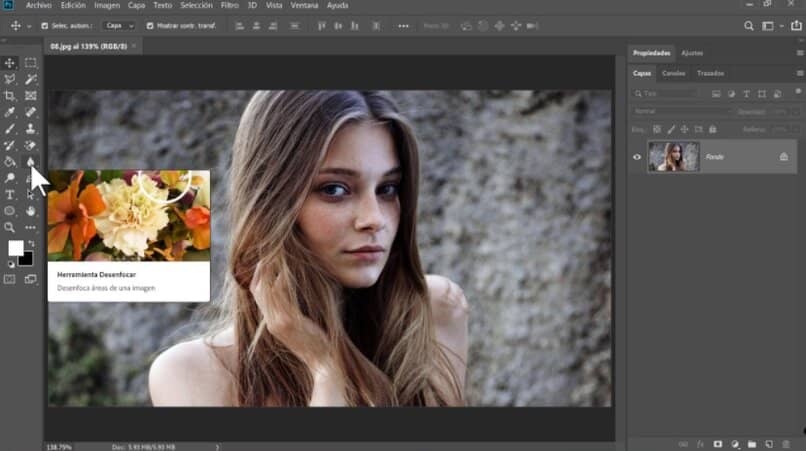Screen dimensions: 806x451
Task: Open the workspace switcher dropdown
Action: pos(771,26)
